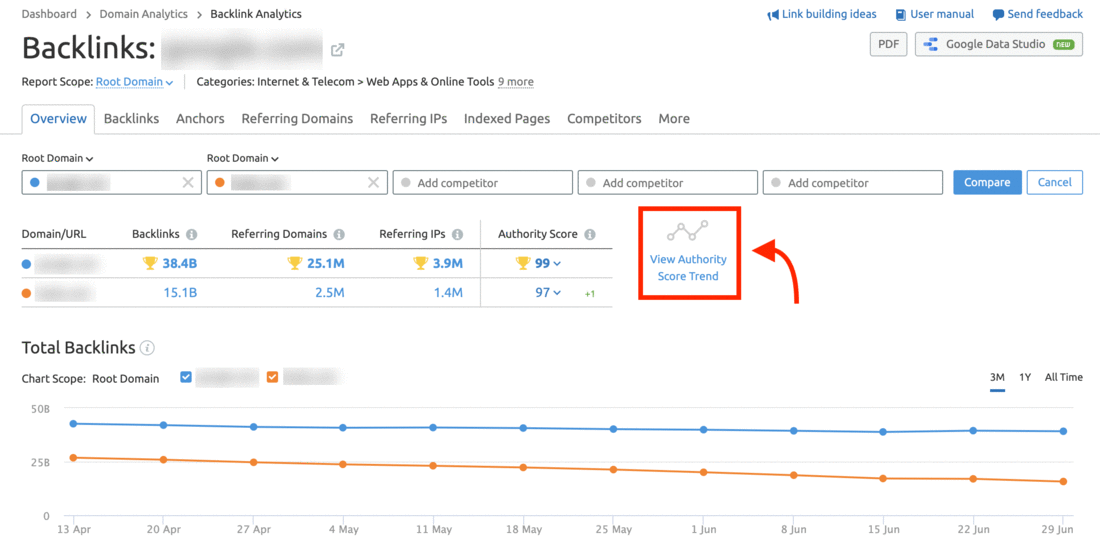Select 1Y chart time range
The height and width of the screenshot is (549, 1100).
coord(1025,377)
